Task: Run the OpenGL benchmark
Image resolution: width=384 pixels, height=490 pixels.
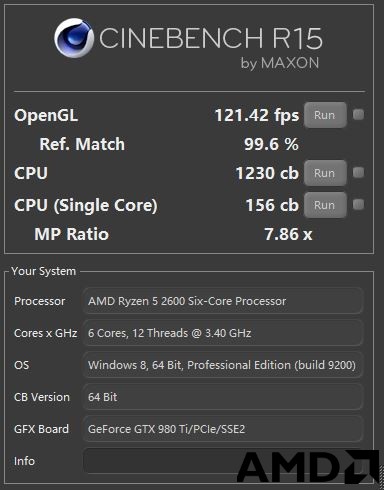Action: [325, 115]
